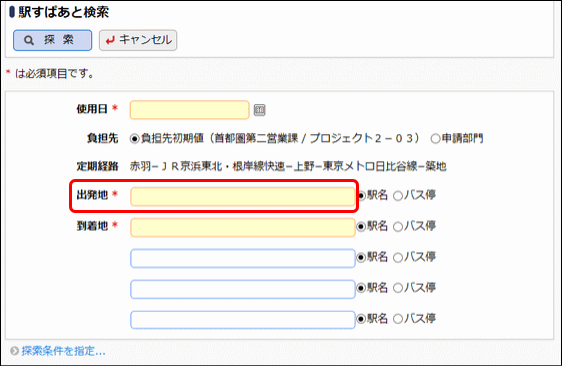Focus the first blank waypoint field below 到着地
This screenshot has height=366, width=562.
[x=243, y=258]
